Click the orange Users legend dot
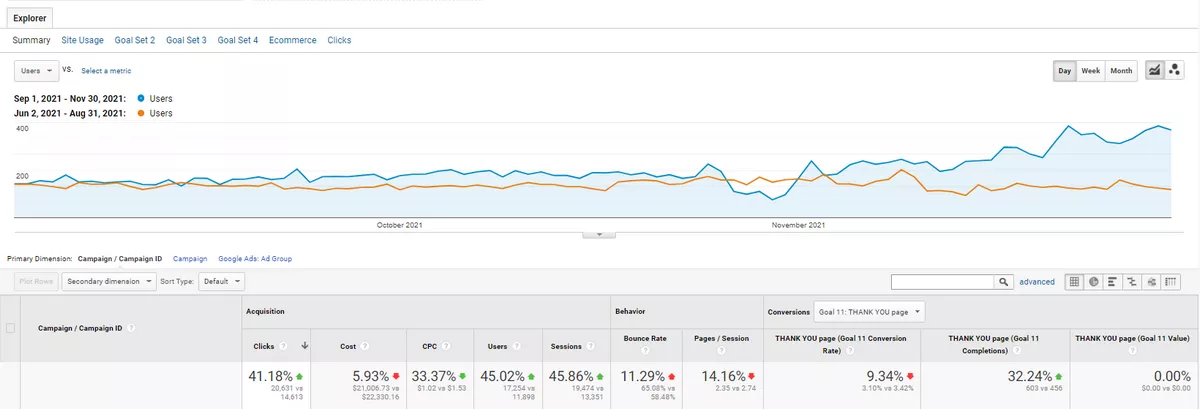The width and height of the screenshot is (1200, 409). (140, 114)
